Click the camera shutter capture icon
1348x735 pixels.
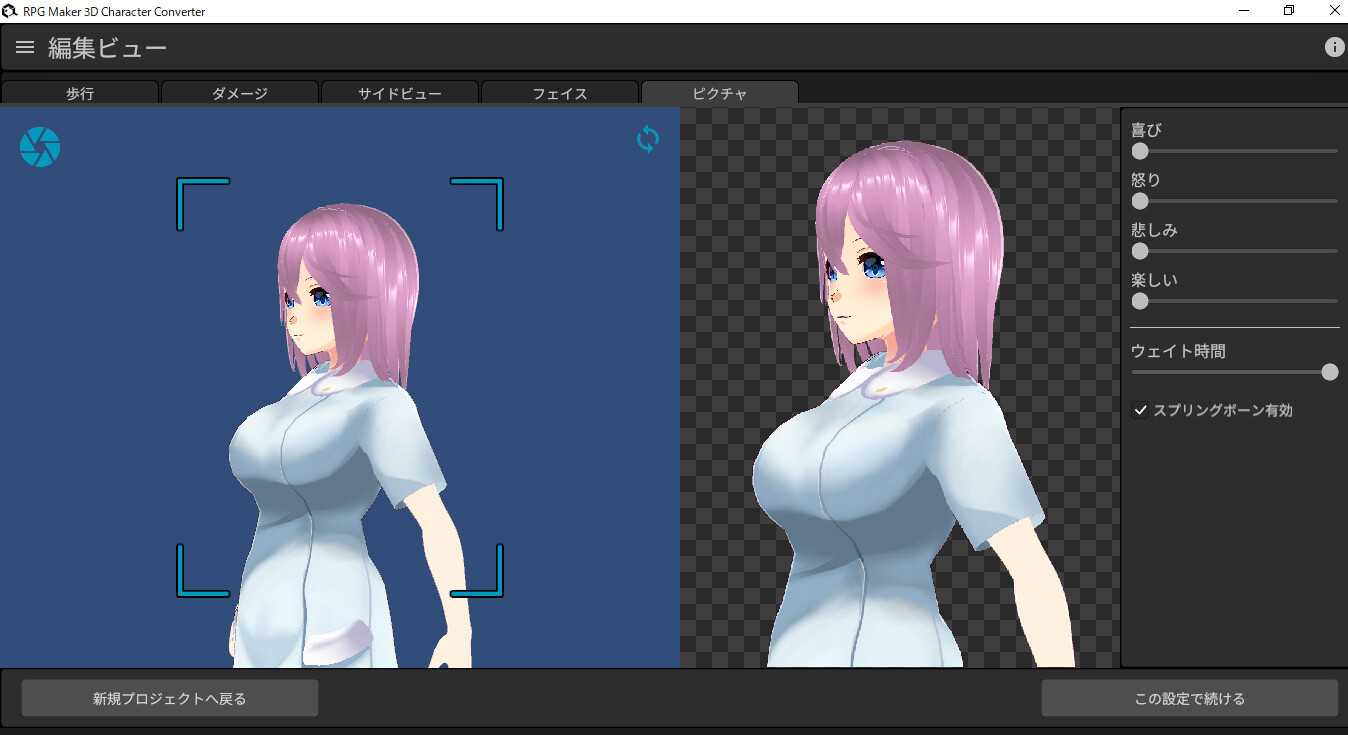click(x=40, y=146)
